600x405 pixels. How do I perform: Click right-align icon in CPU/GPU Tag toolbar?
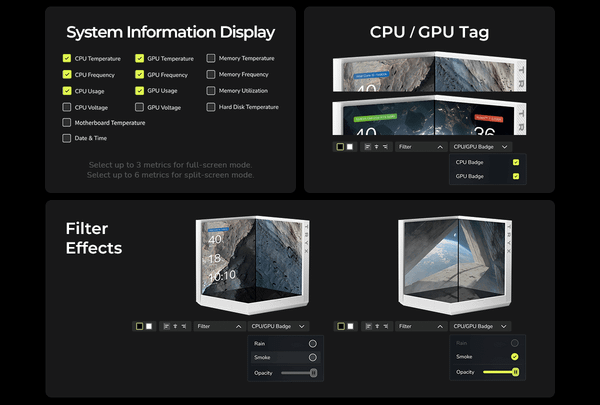coord(383,146)
